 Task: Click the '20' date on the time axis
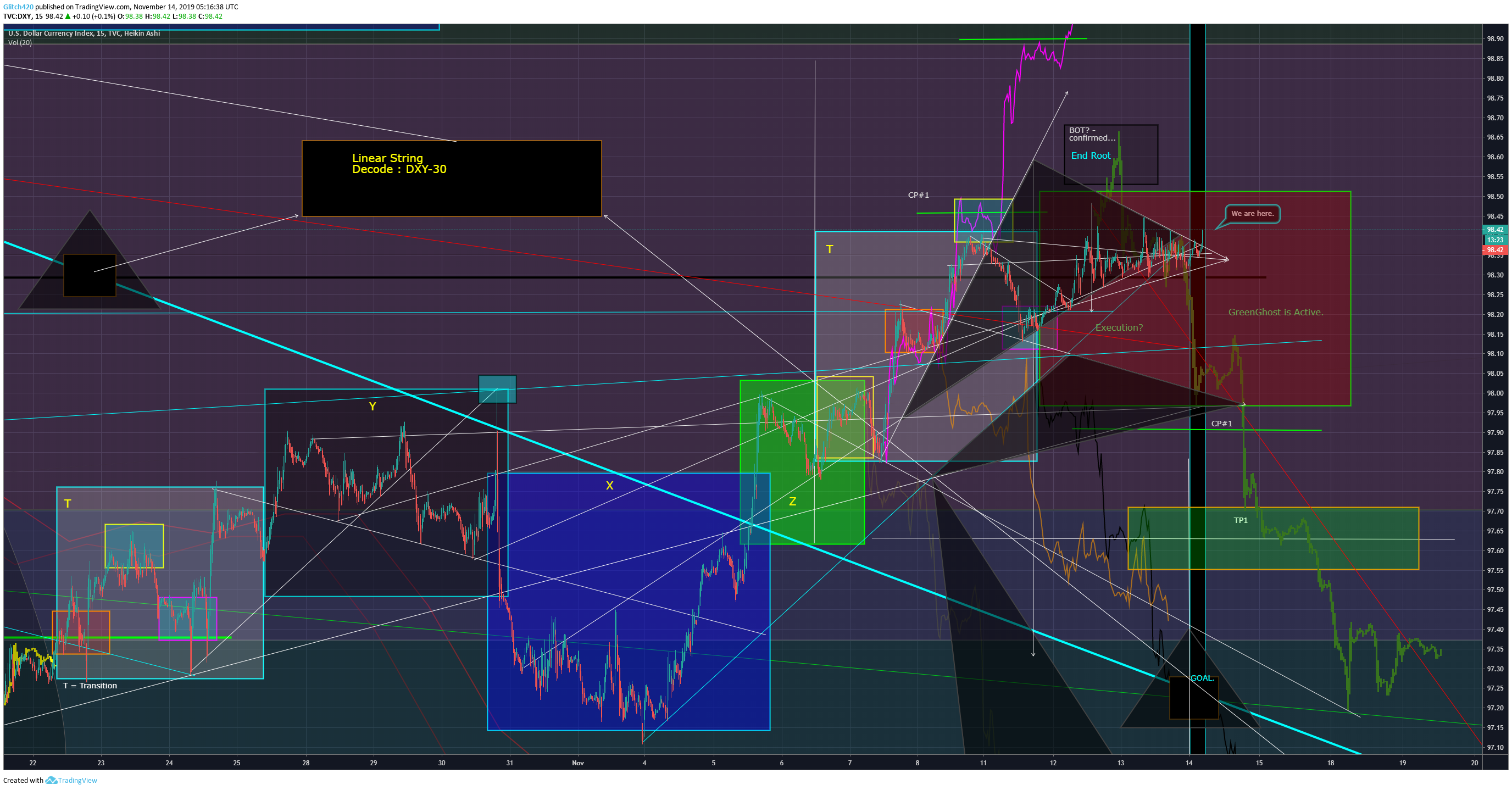(x=1474, y=763)
